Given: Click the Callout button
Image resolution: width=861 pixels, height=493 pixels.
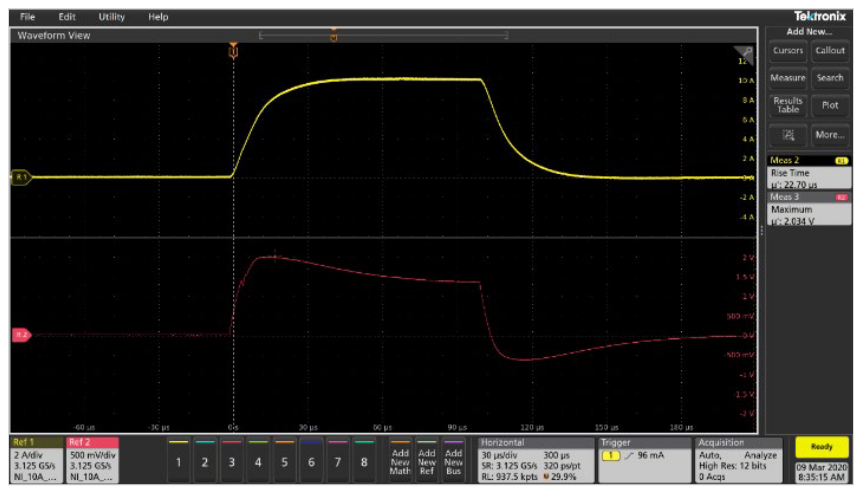Looking at the screenshot, I should pyautogui.click(x=830, y=51).
